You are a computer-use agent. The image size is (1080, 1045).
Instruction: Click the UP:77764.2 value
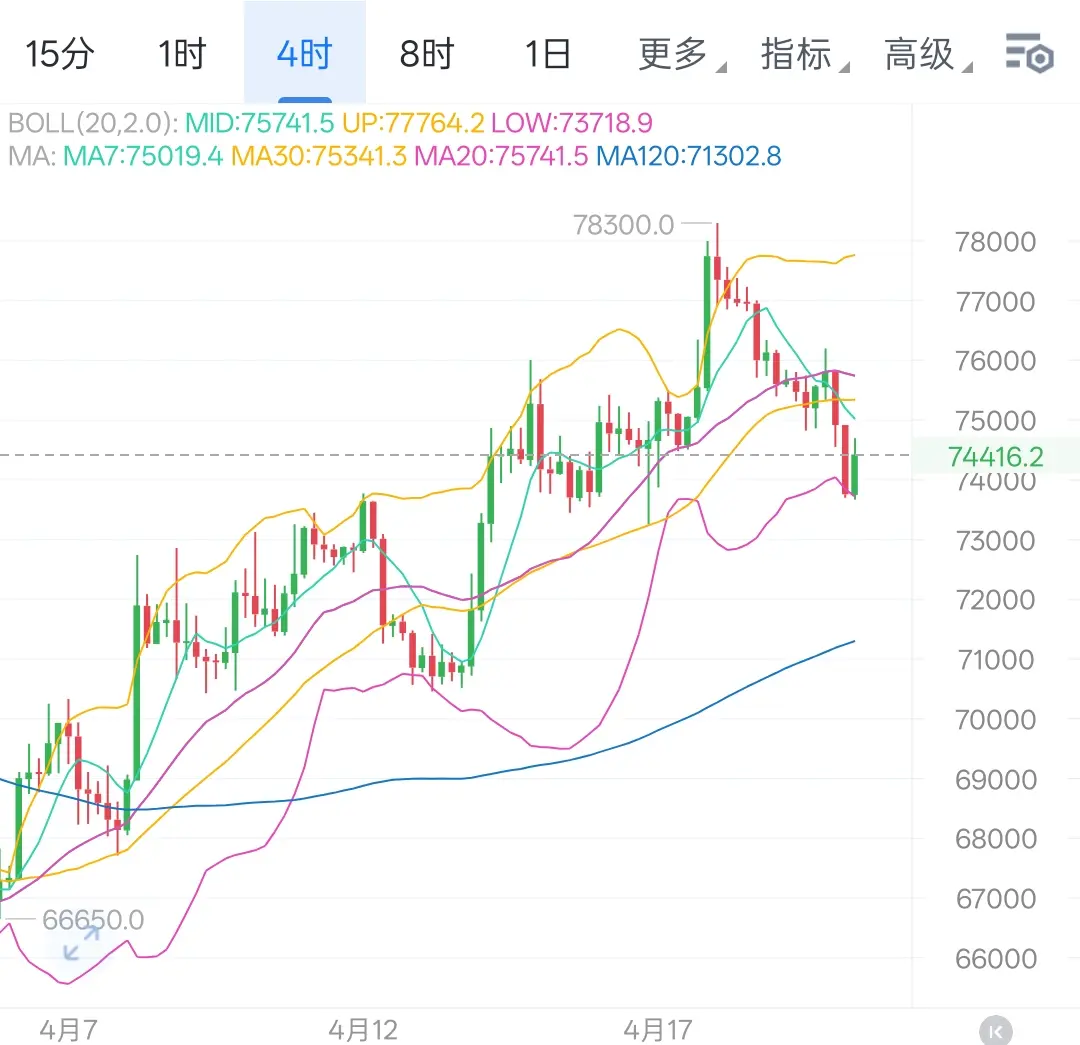pos(413,123)
